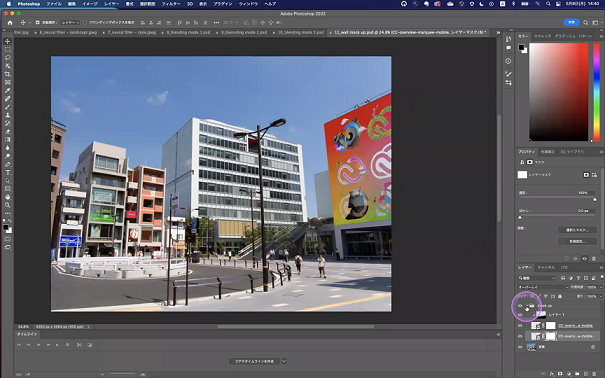Select the Zoom tool
This screenshot has width=605, height=378.
pos(8,205)
